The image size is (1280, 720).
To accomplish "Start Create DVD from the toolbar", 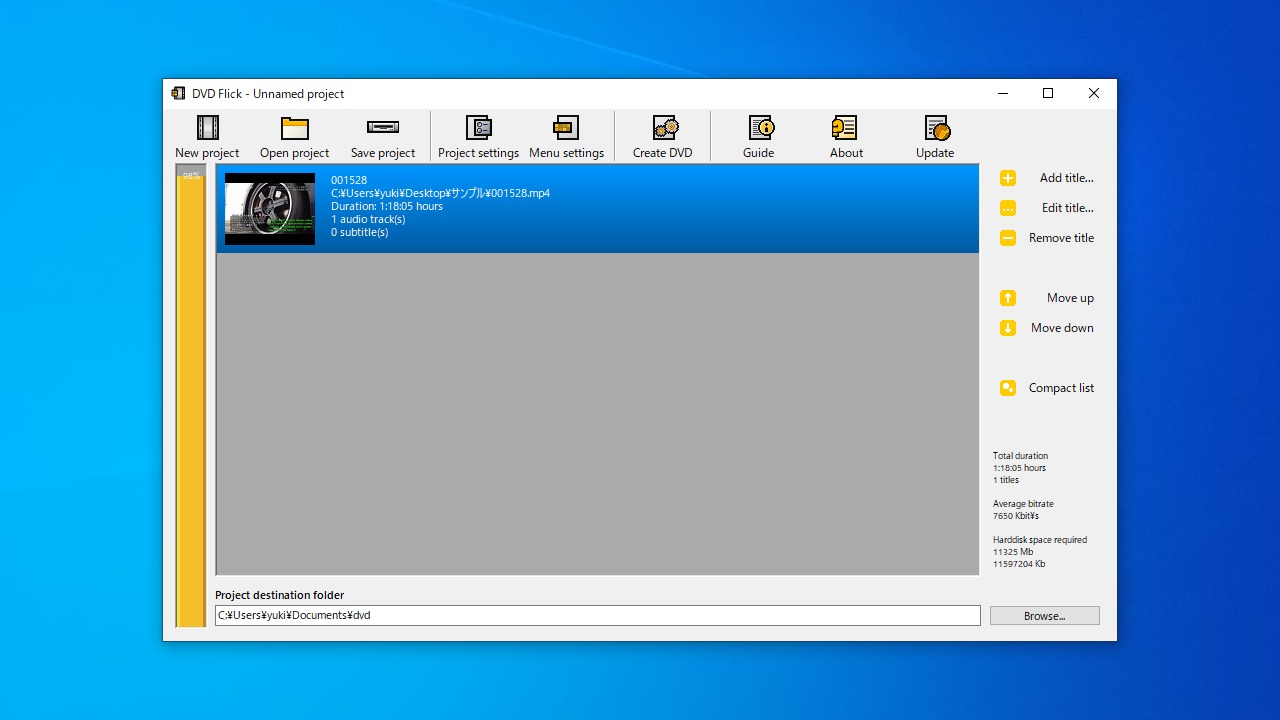I will tap(662, 137).
